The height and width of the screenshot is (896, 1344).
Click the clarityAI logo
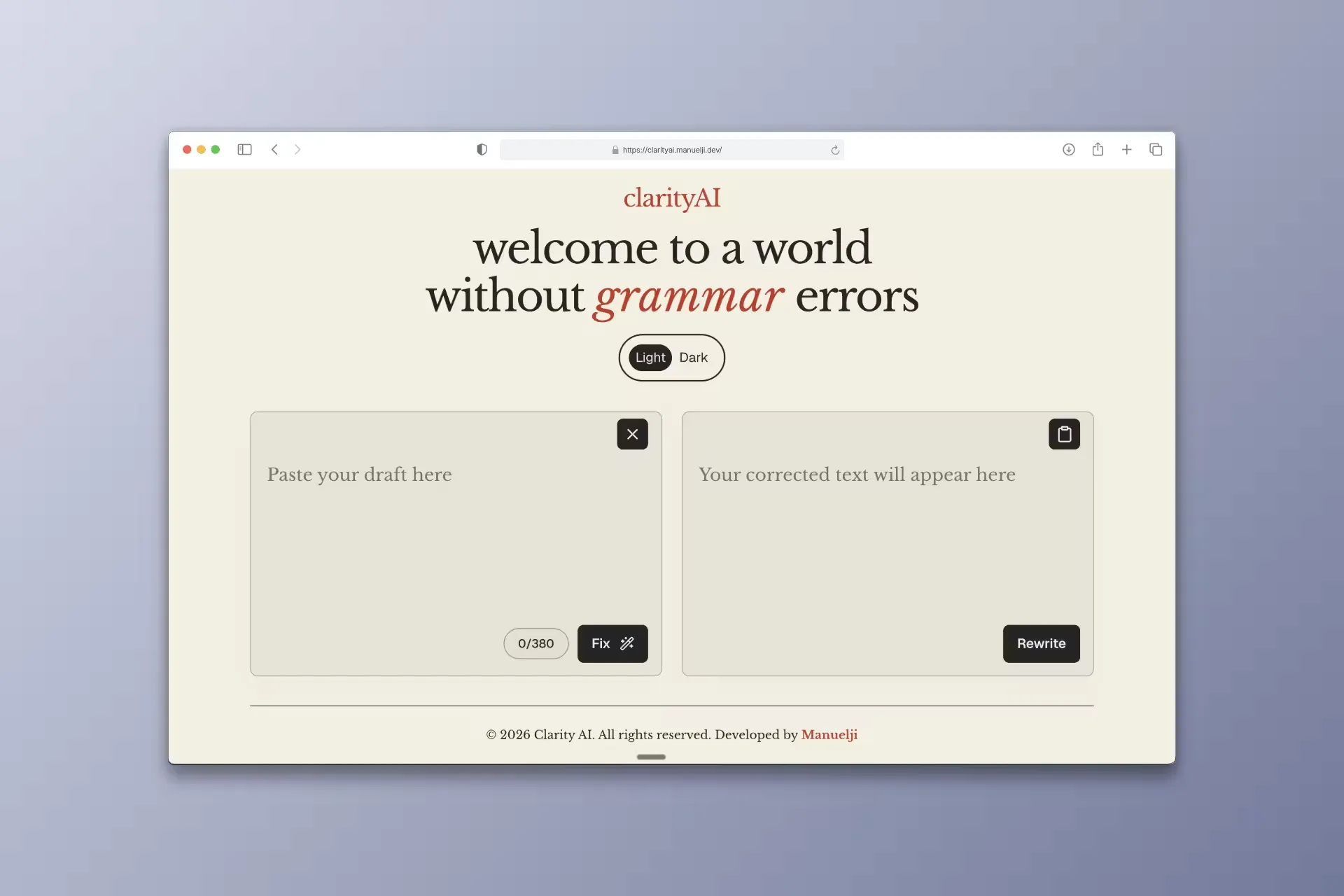coord(672,198)
